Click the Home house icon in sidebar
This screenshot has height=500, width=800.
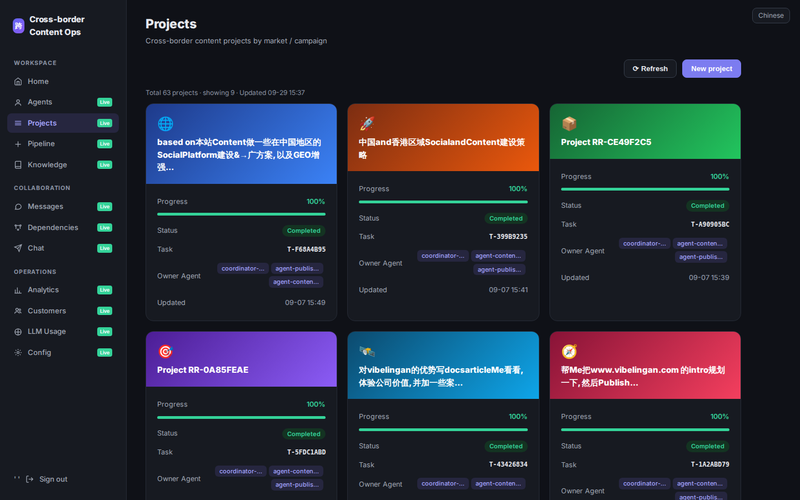pos(18,82)
